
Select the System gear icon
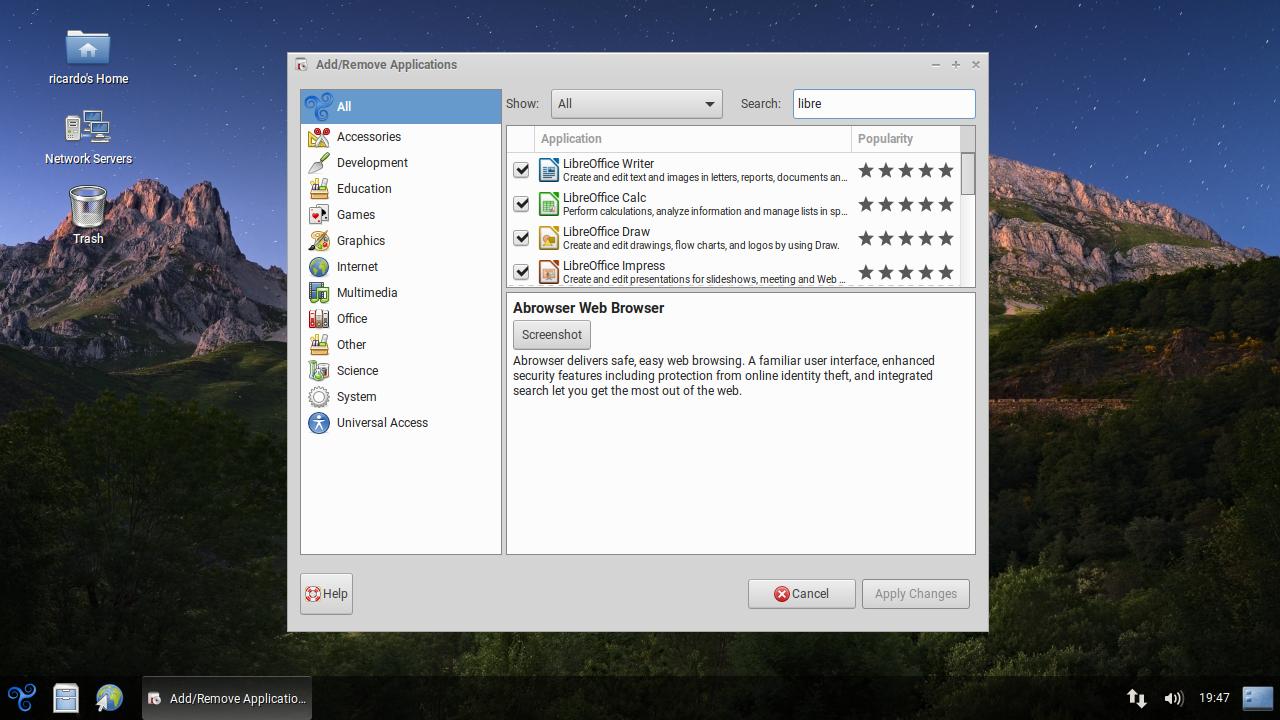point(319,397)
